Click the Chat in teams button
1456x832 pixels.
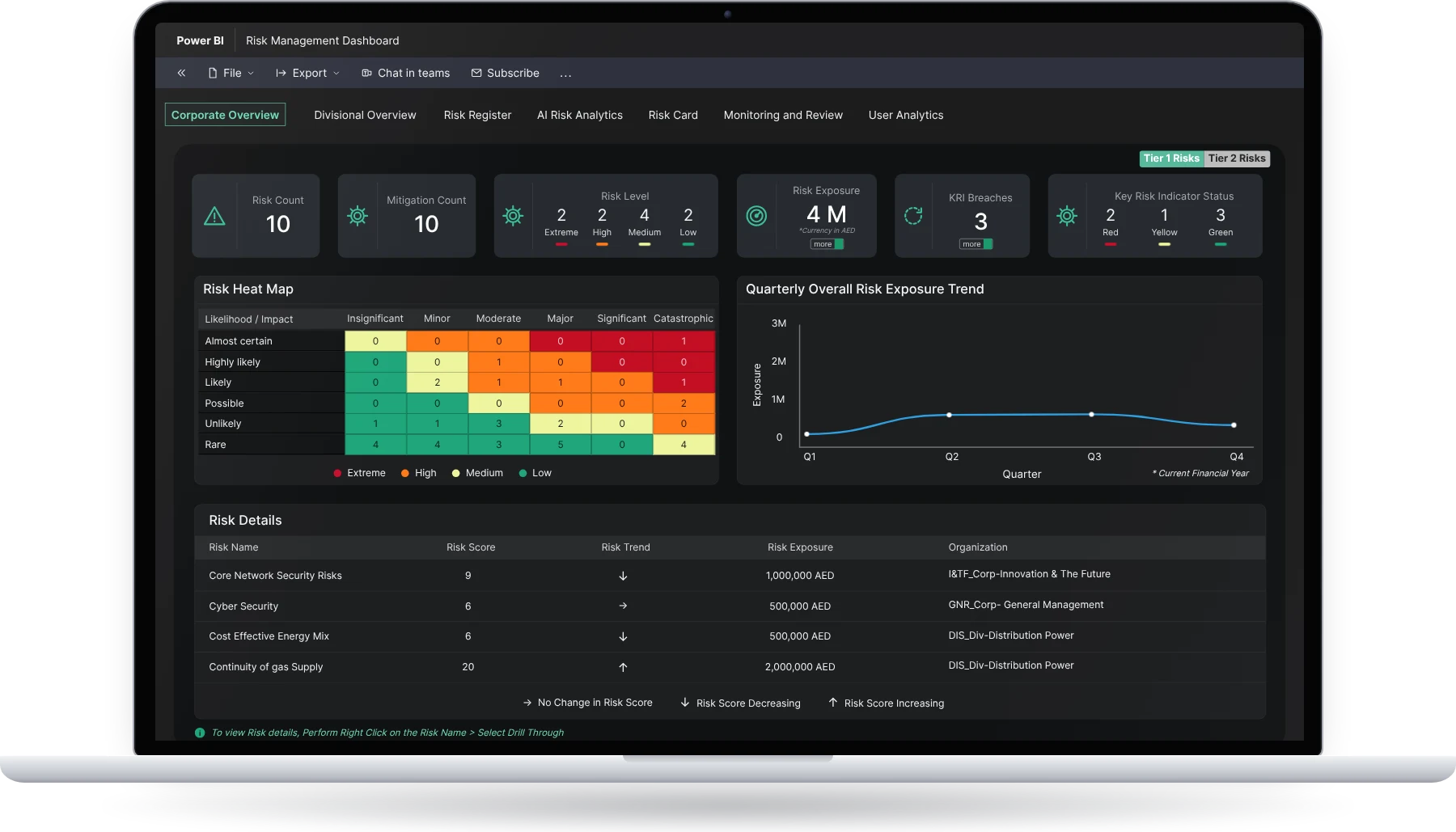click(406, 73)
